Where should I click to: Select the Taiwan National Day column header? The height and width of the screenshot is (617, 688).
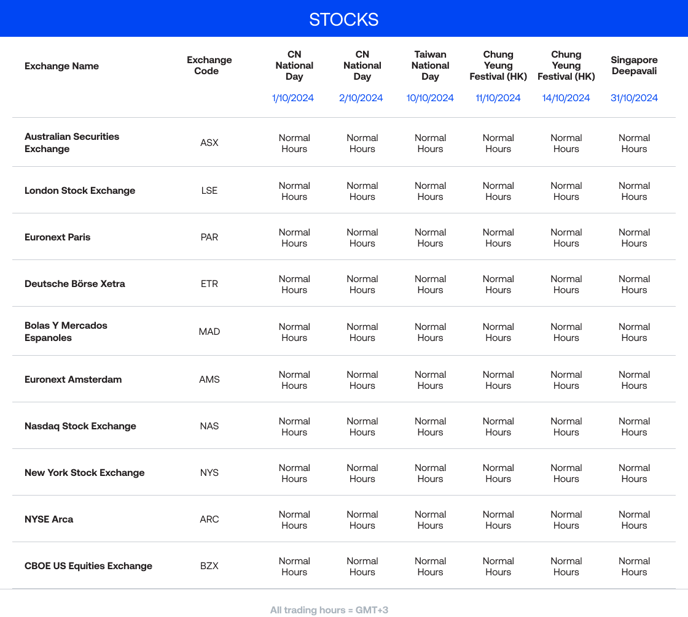tap(430, 65)
